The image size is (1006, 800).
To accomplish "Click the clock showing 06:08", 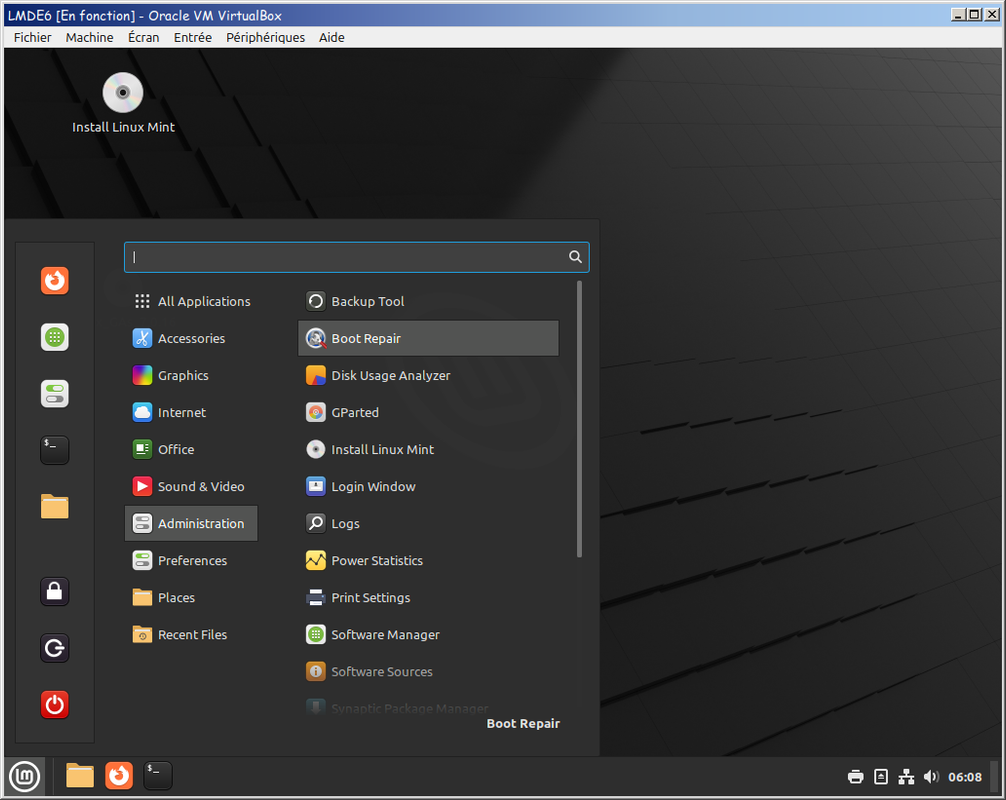I will pyautogui.click(x=964, y=777).
